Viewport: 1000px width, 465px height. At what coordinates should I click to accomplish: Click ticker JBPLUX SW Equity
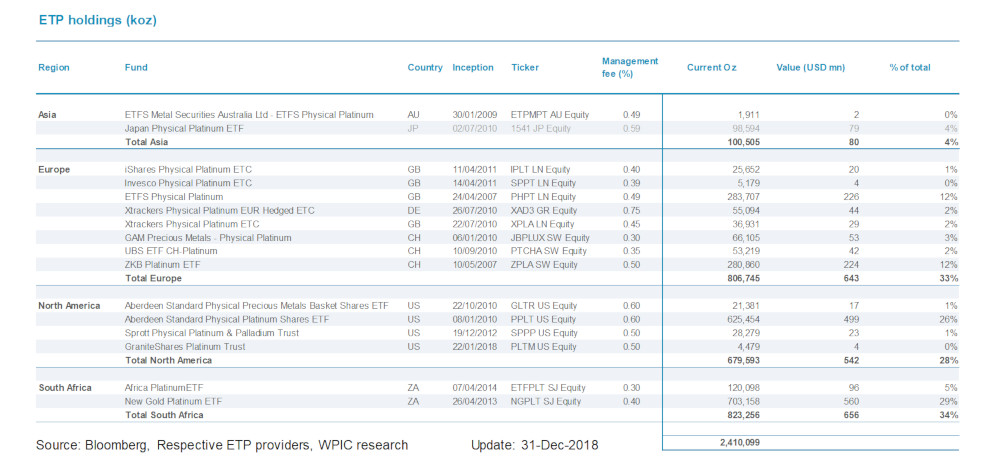pyautogui.click(x=550, y=237)
